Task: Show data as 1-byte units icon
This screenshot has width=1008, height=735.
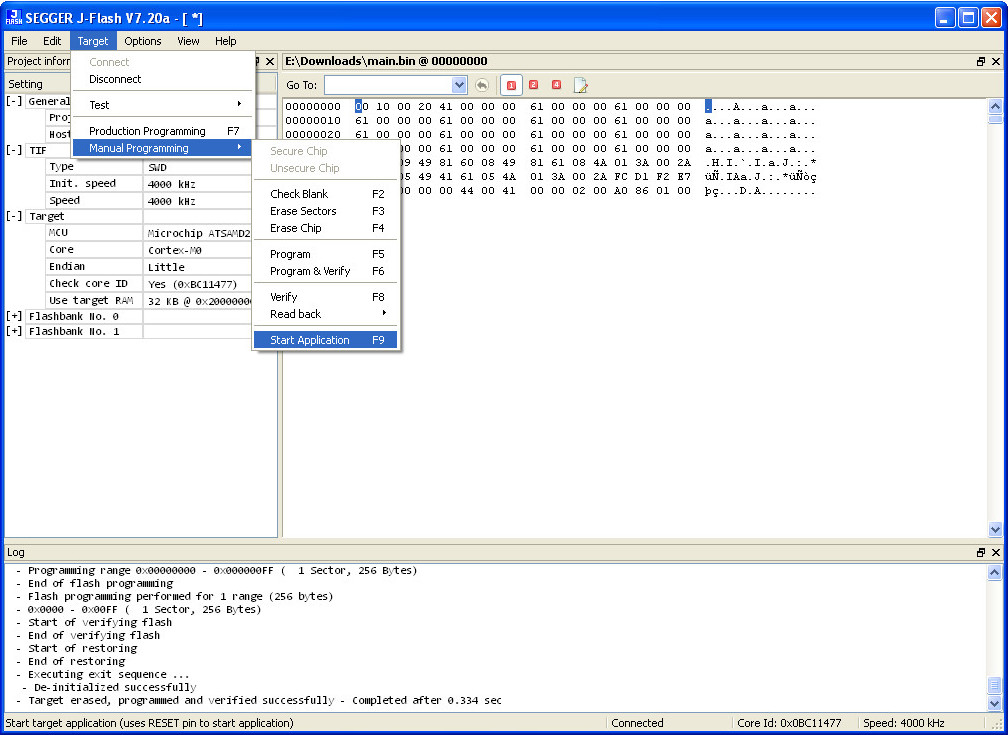Action: [x=511, y=85]
